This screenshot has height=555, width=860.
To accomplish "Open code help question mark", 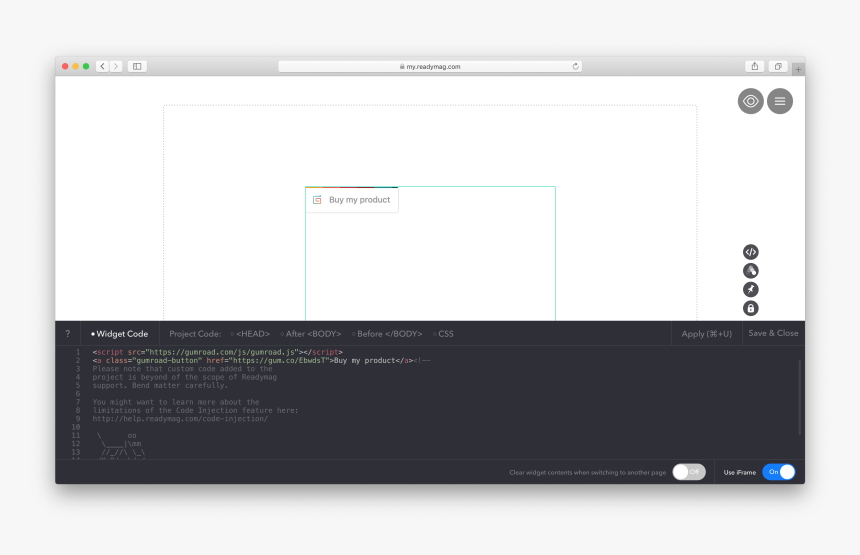I will pyautogui.click(x=68, y=333).
